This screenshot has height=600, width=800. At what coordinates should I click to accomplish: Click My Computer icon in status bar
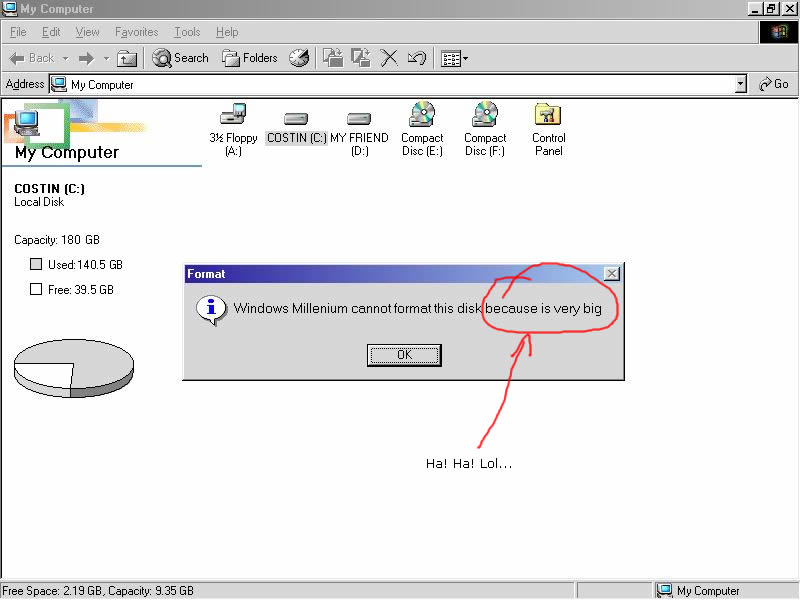pyautogui.click(x=664, y=590)
